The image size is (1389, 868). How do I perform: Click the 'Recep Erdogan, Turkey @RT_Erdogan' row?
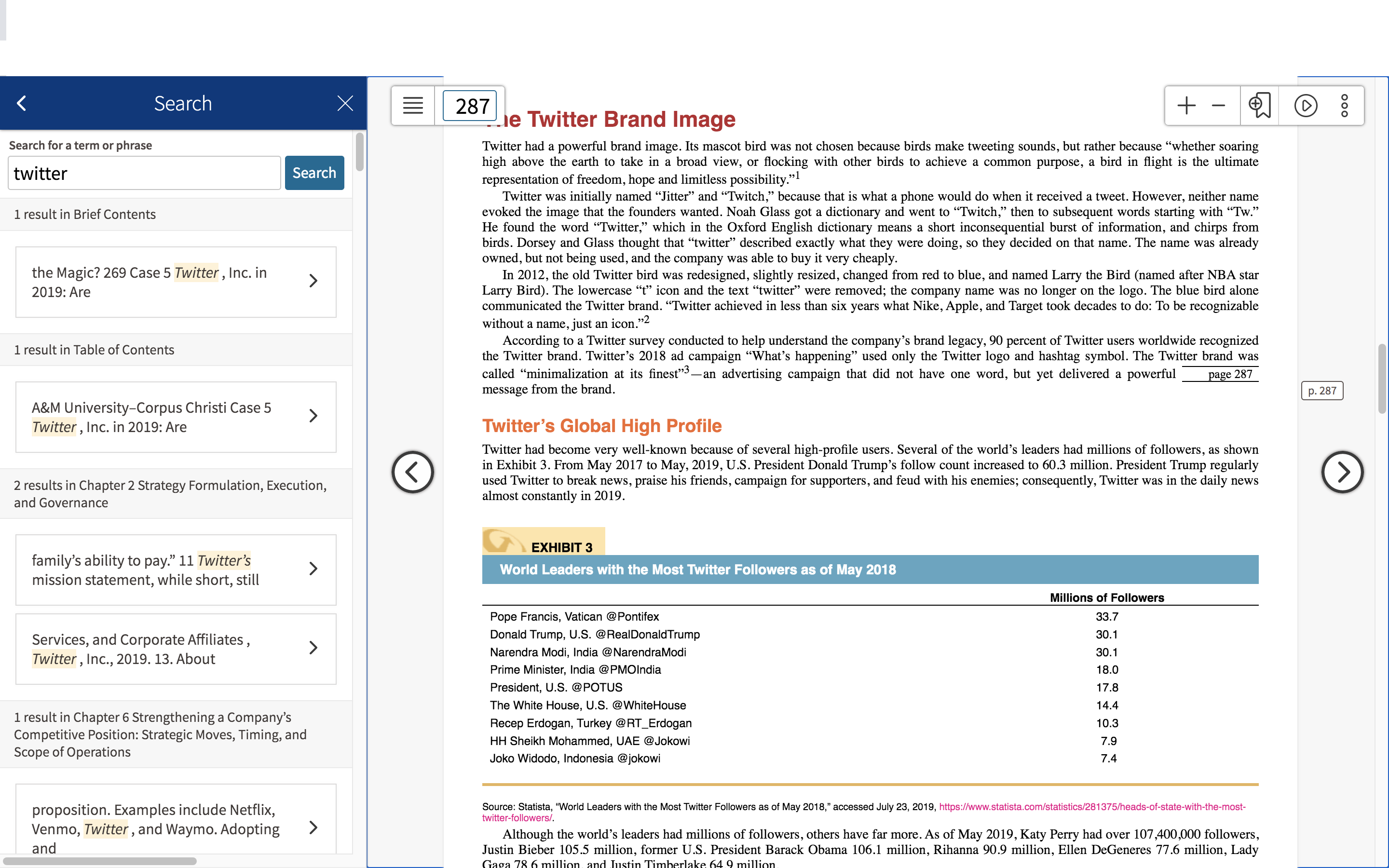point(870,723)
